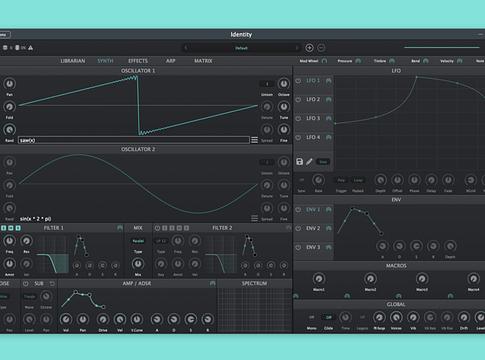Open Oscillator 2 formula menu icon

(254, 219)
